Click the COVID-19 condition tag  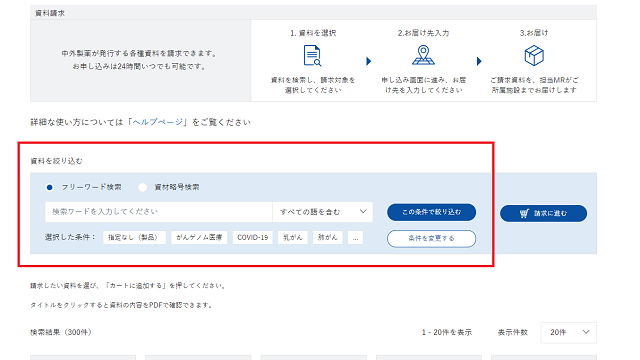[253, 238]
